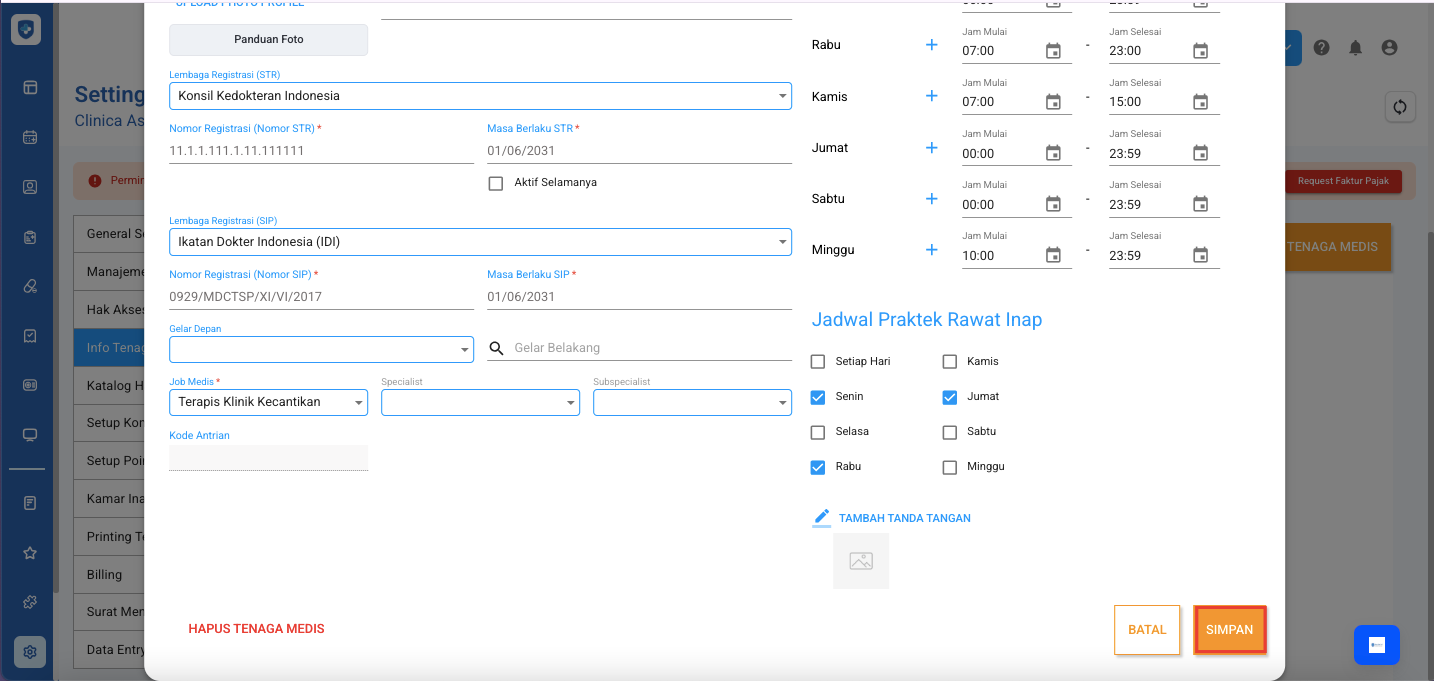The width and height of the screenshot is (1434, 681).
Task: Open time picker for Kamis Jam Mulai
Action: pos(1053,102)
